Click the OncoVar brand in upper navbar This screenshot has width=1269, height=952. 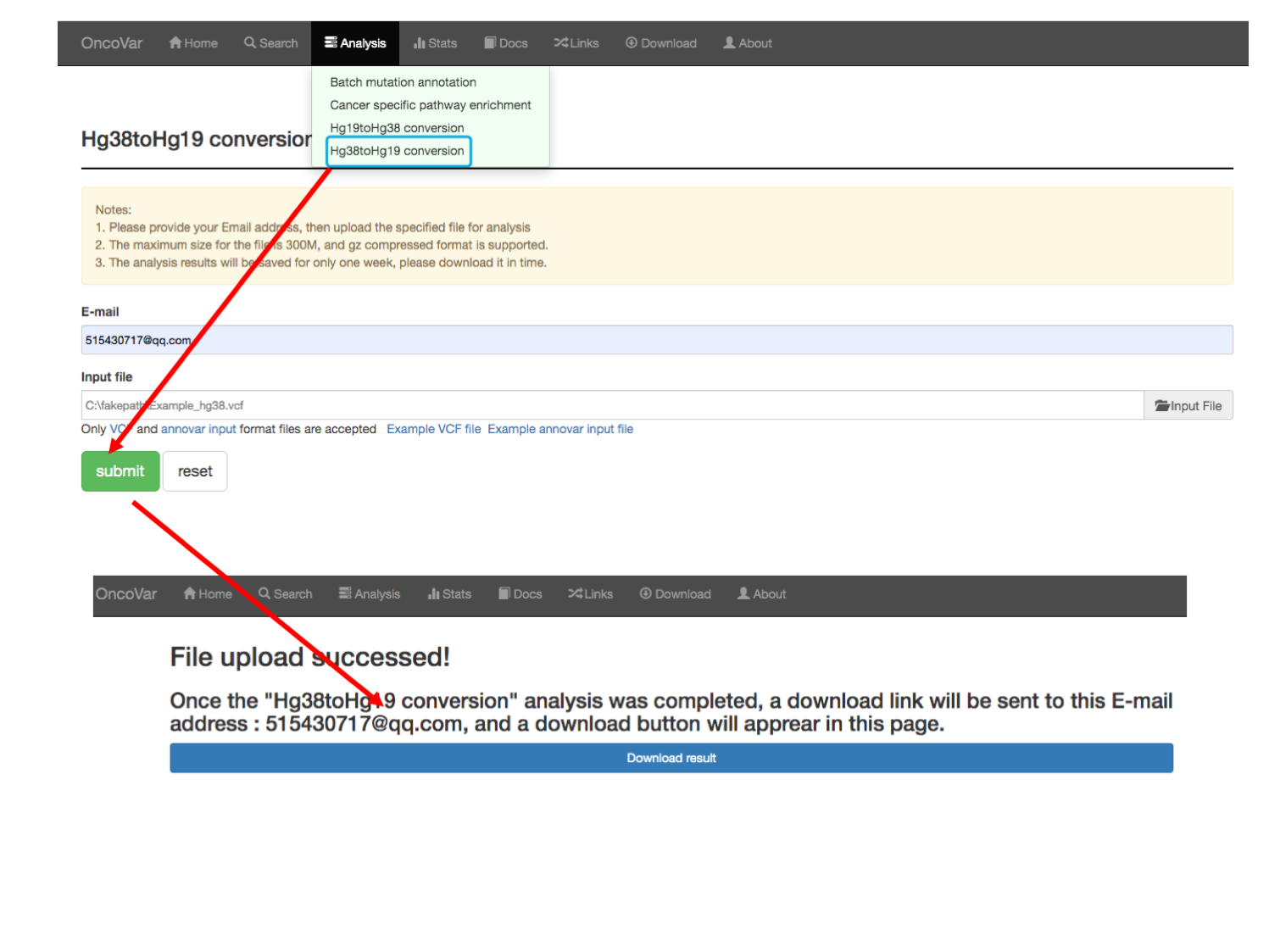(x=111, y=43)
